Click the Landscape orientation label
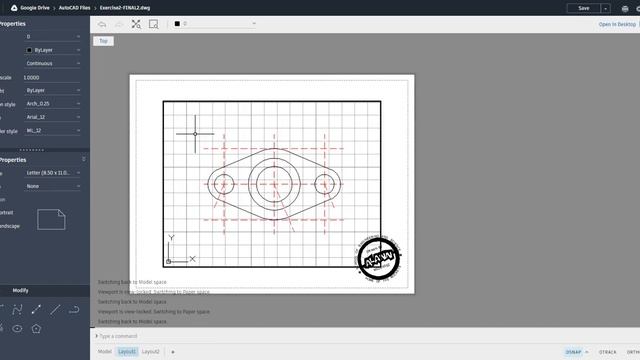This screenshot has height=360, width=640. [9, 226]
